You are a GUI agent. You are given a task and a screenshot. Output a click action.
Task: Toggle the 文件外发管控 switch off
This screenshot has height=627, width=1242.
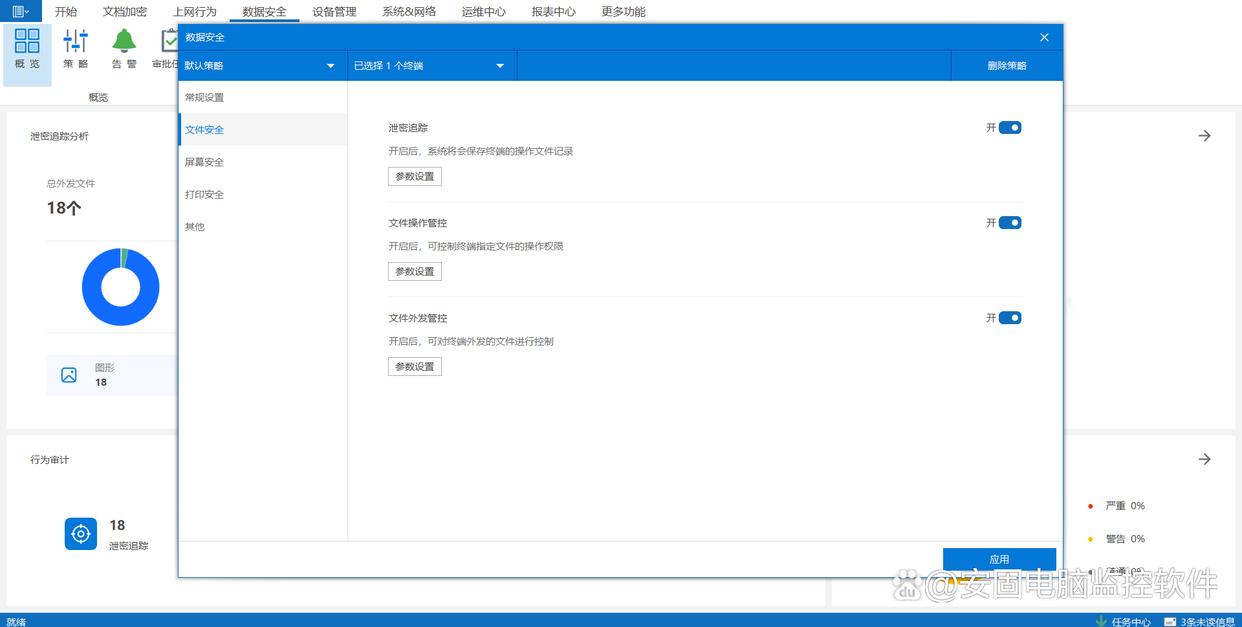(1010, 318)
